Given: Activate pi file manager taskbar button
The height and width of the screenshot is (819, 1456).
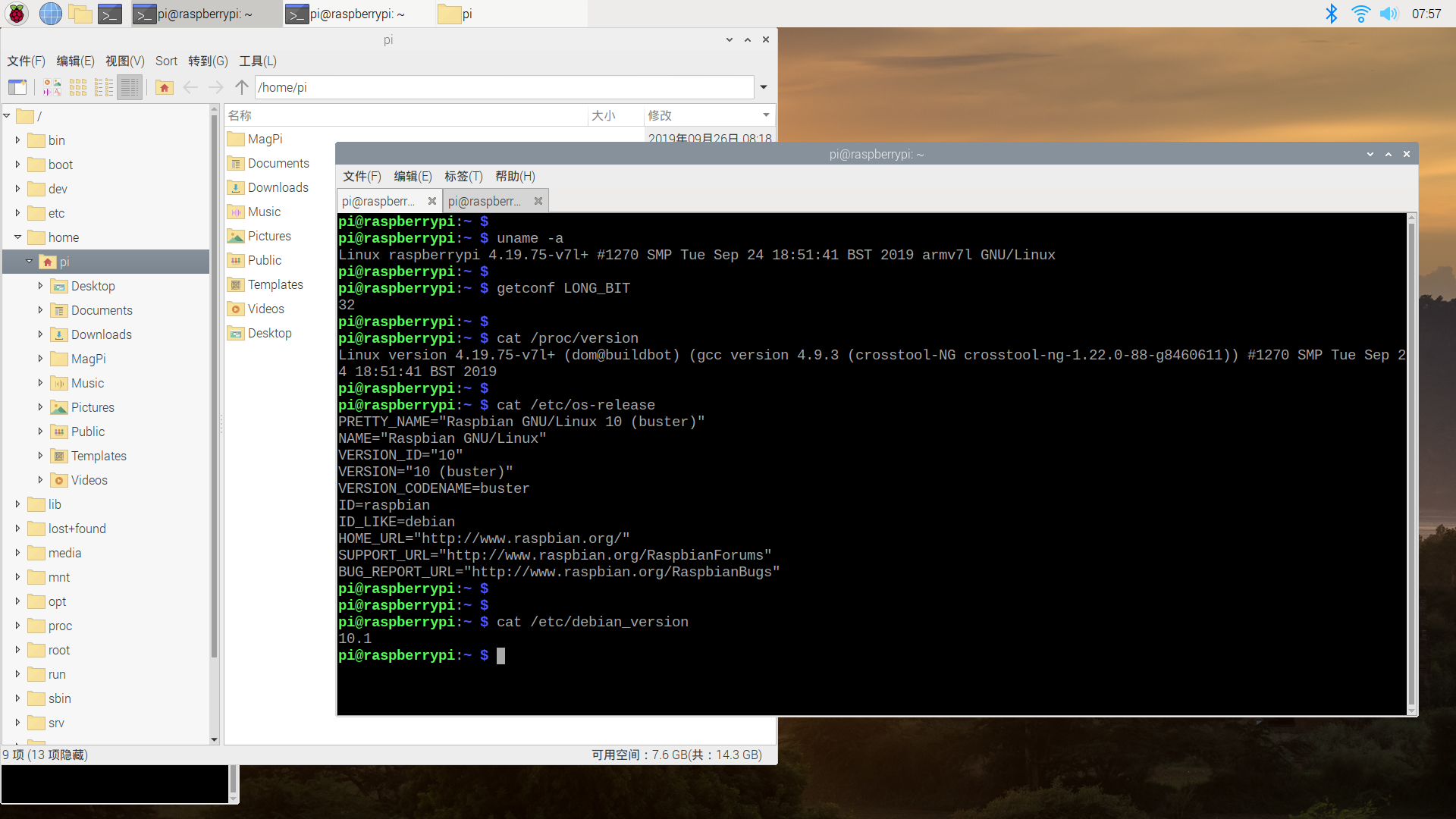Looking at the screenshot, I should tap(510, 14).
